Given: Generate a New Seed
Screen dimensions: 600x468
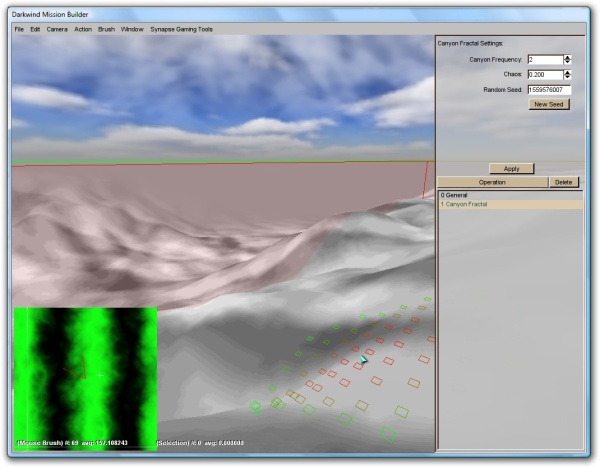Looking at the screenshot, I should 549,104.
